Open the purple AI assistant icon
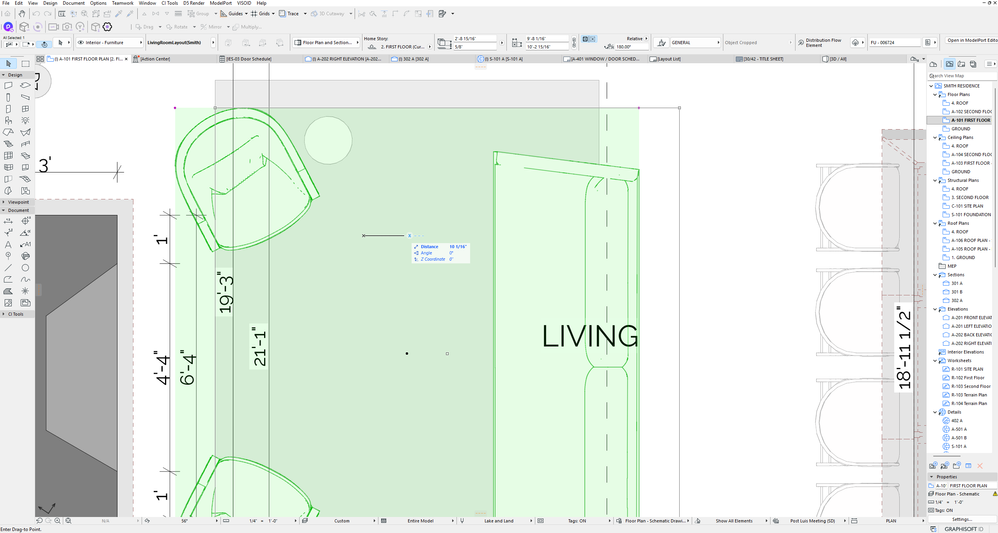 tap(8, 27)
